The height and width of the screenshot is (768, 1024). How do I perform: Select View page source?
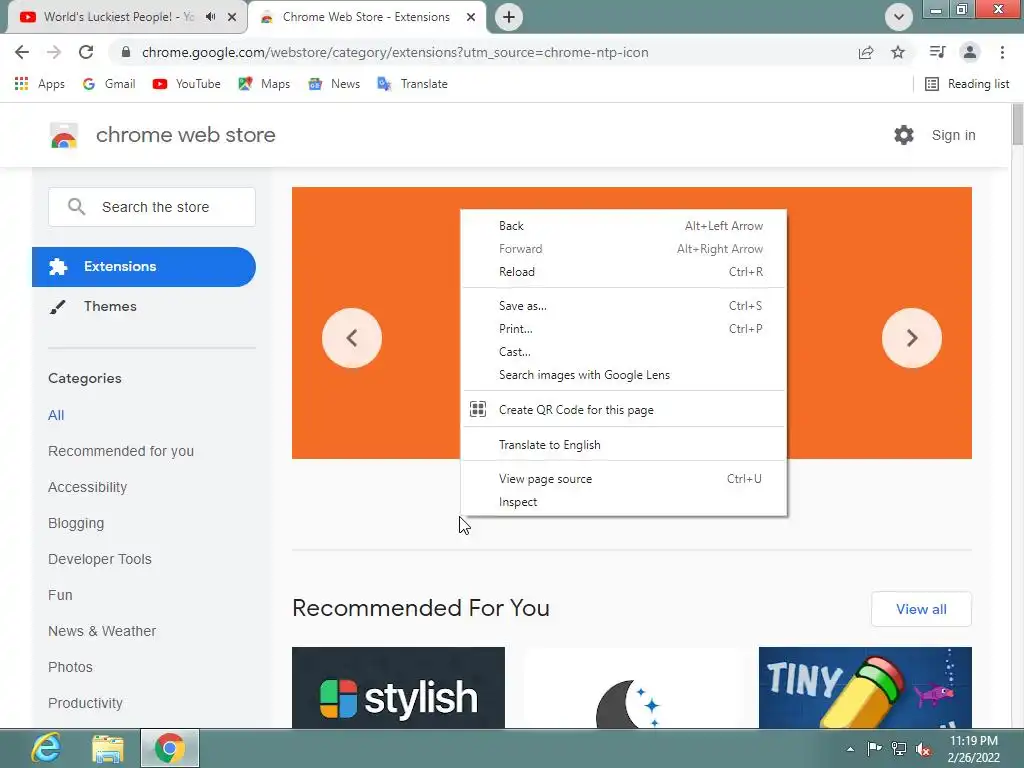coord(624,479)
